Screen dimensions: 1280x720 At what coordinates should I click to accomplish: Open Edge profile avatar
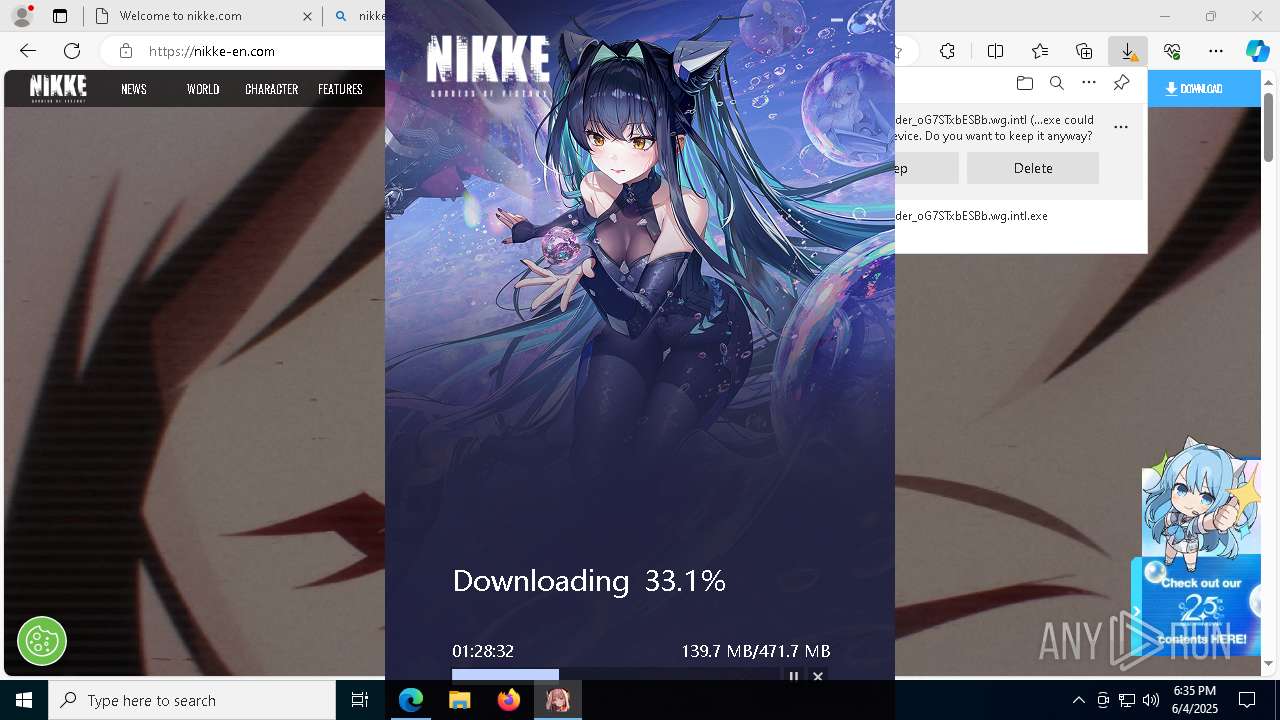coord(22,16)
